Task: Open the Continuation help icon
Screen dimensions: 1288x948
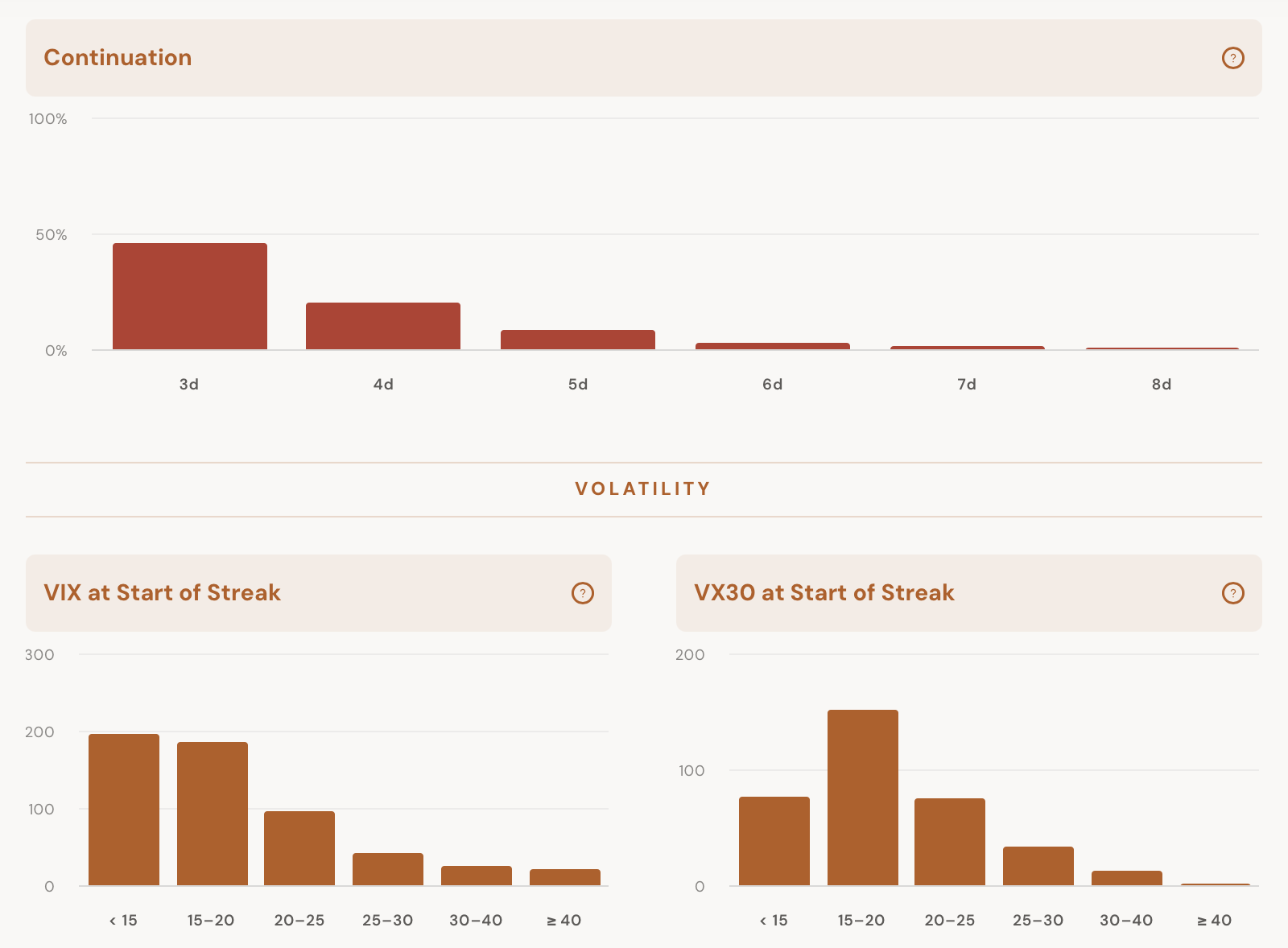Action: click(1232, 58)
